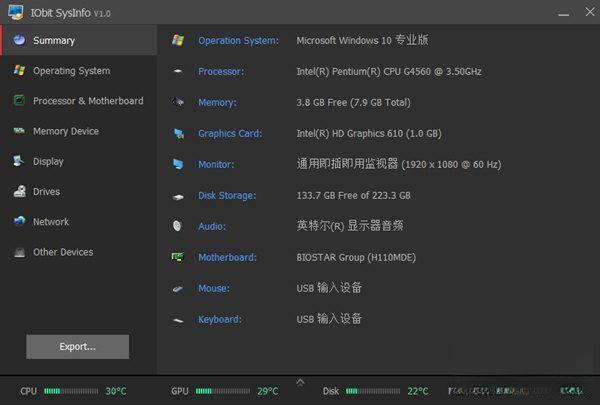The height and width of the screenshot is (405, 600).
Task: Click the Memory: label
Action: click(x=217, y=103)
